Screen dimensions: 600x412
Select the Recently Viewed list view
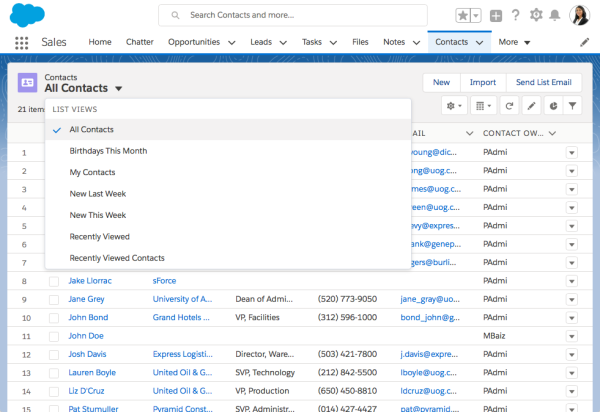(228, 237)
